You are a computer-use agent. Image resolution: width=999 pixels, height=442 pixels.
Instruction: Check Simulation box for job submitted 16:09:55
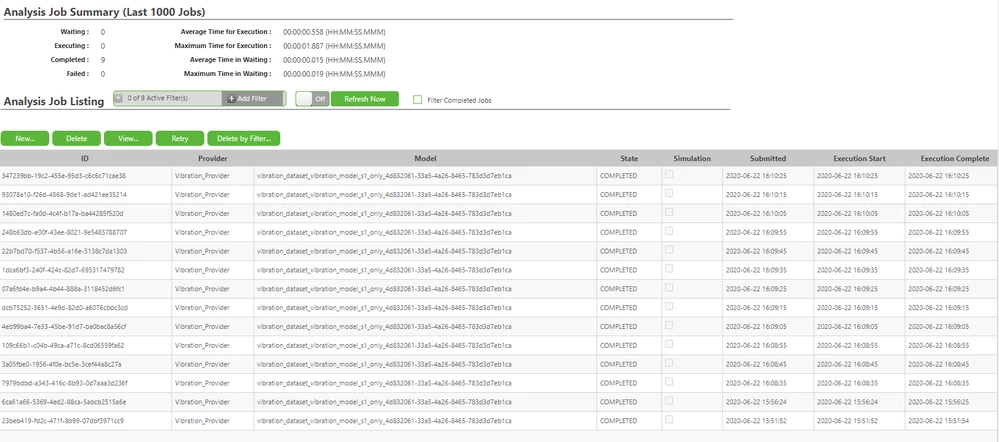(x=669, y=231)
